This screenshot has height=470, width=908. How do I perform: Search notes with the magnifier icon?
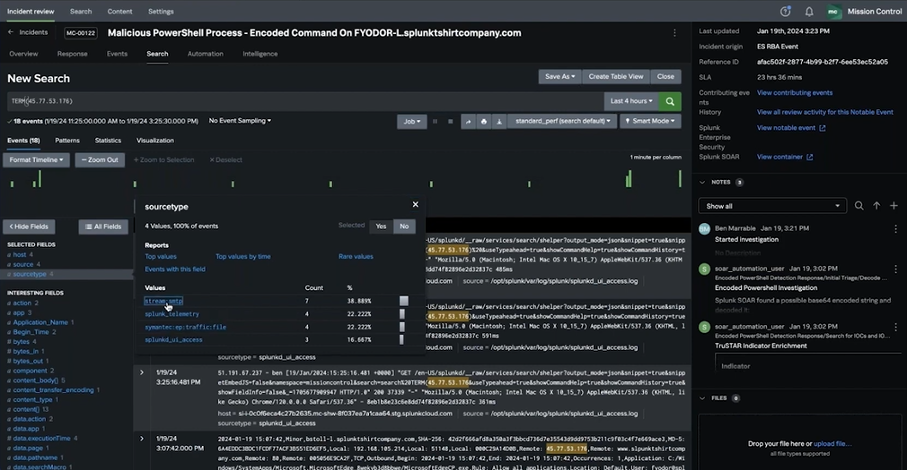[858, 206]
